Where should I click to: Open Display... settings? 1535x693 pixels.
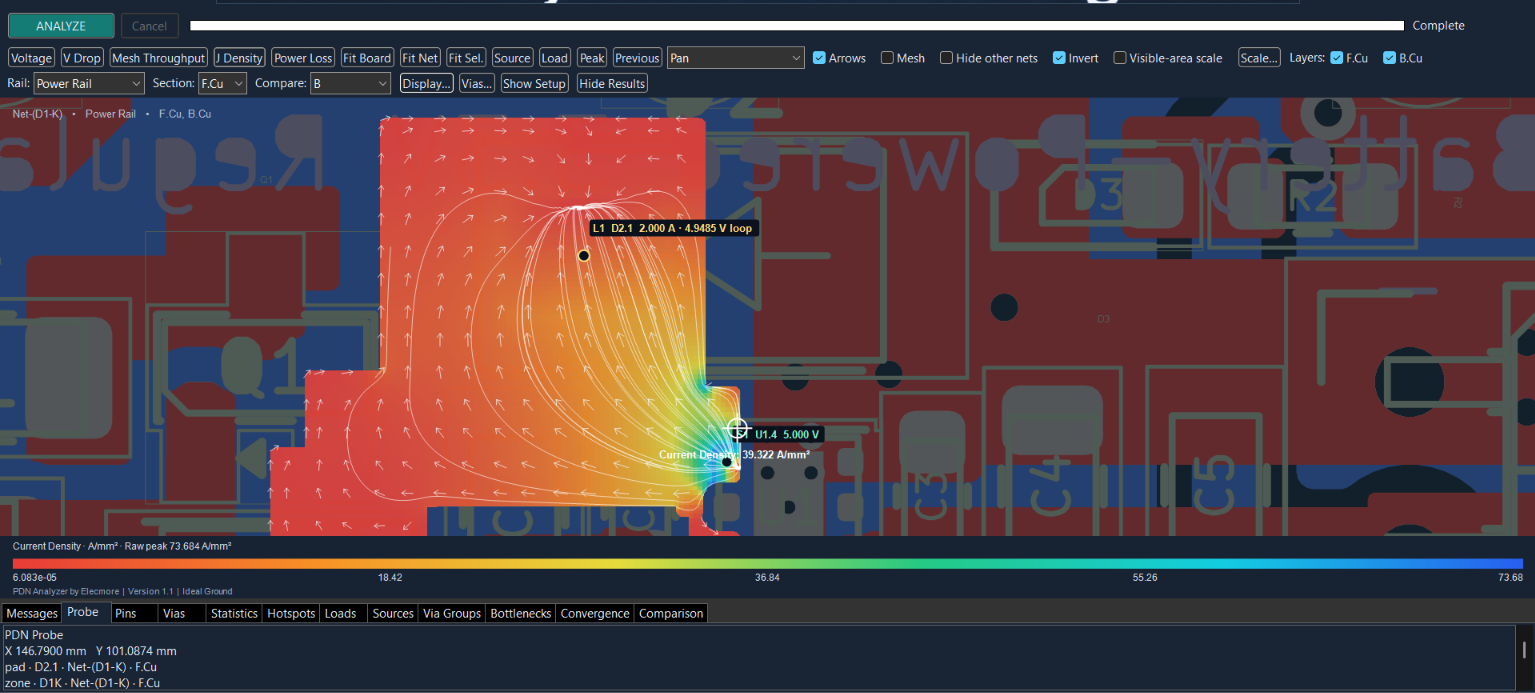(x=427, y=84)
